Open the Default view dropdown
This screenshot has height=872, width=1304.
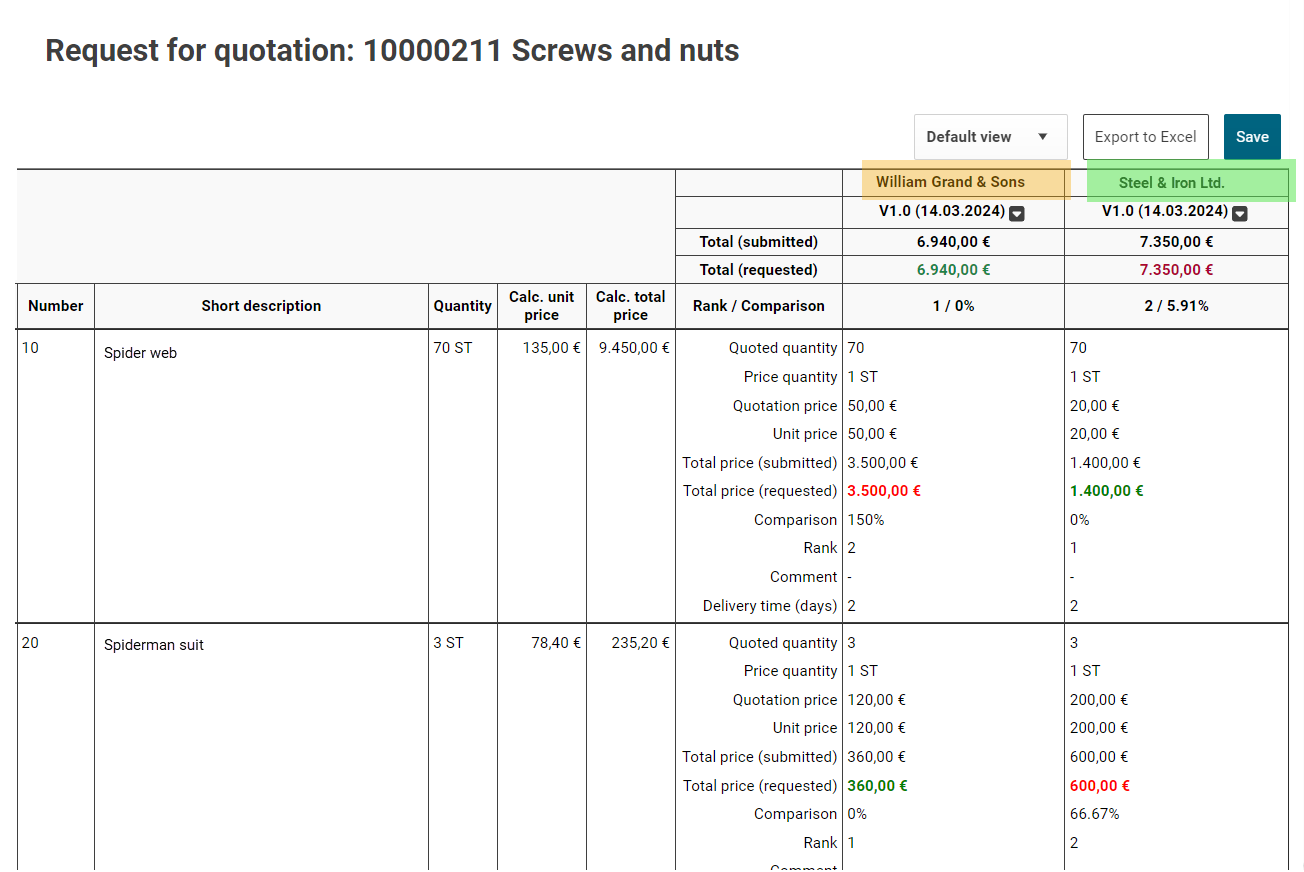pyautogui.click(x=989, y=137)
